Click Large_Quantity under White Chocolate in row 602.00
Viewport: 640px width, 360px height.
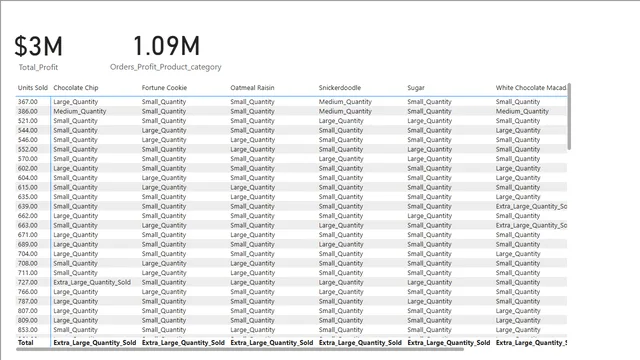pyautogui.click(x=518, y=169)
